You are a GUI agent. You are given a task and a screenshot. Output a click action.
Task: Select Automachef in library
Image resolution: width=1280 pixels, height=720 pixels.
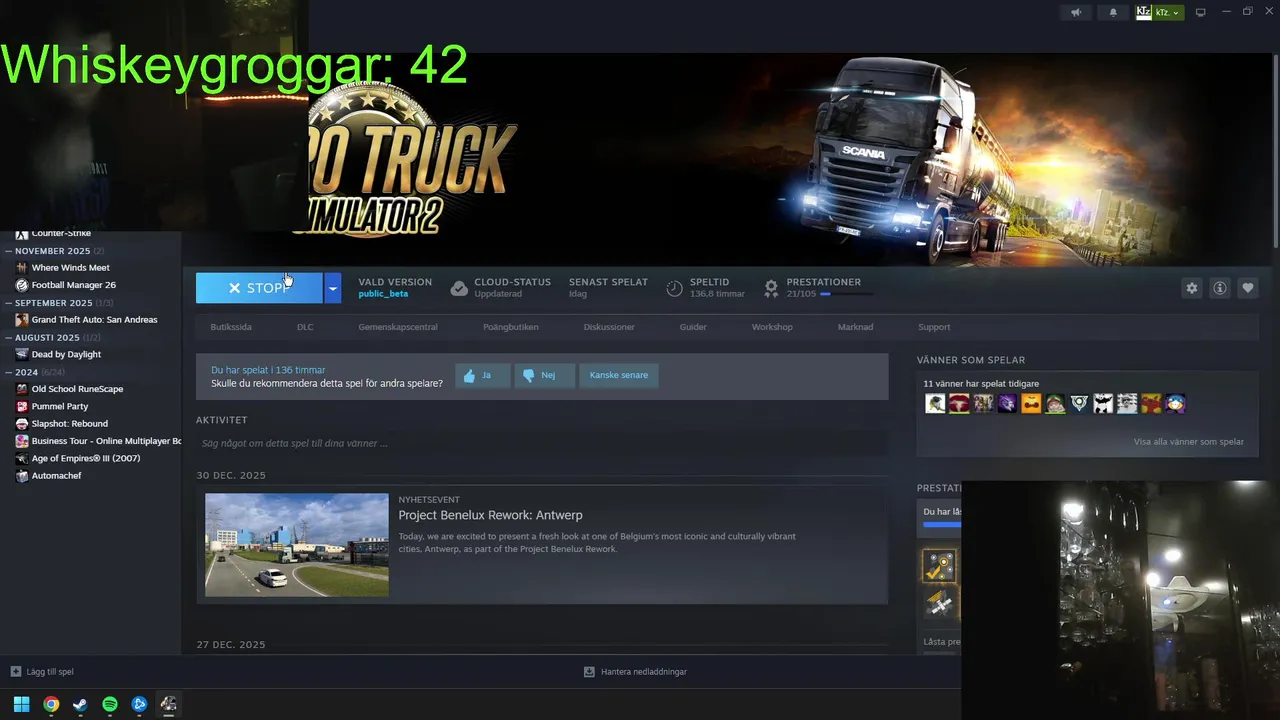coord(56,476)
